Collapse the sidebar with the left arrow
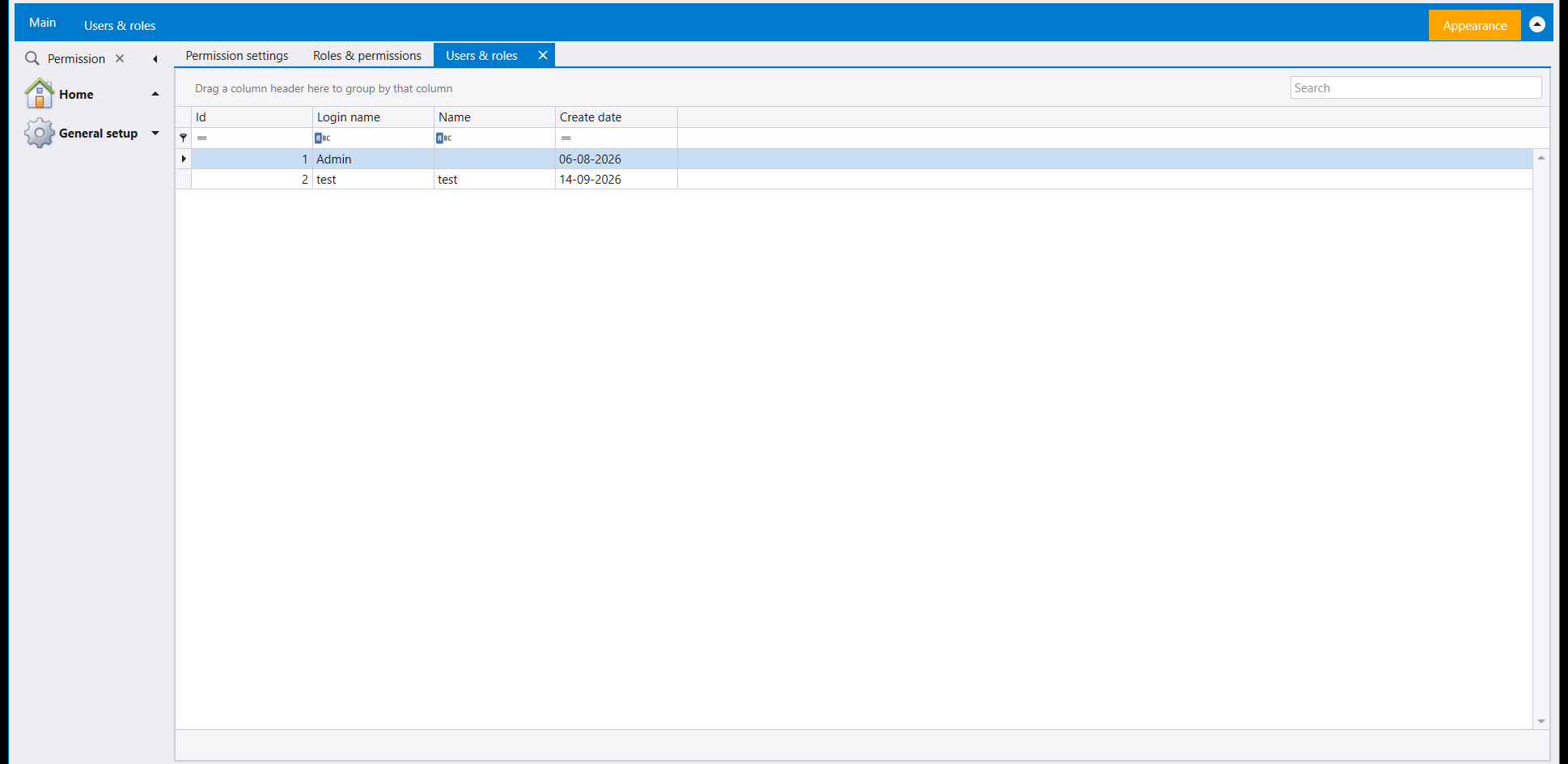The width and height of the screenshot is (1568, 764). 155,59
